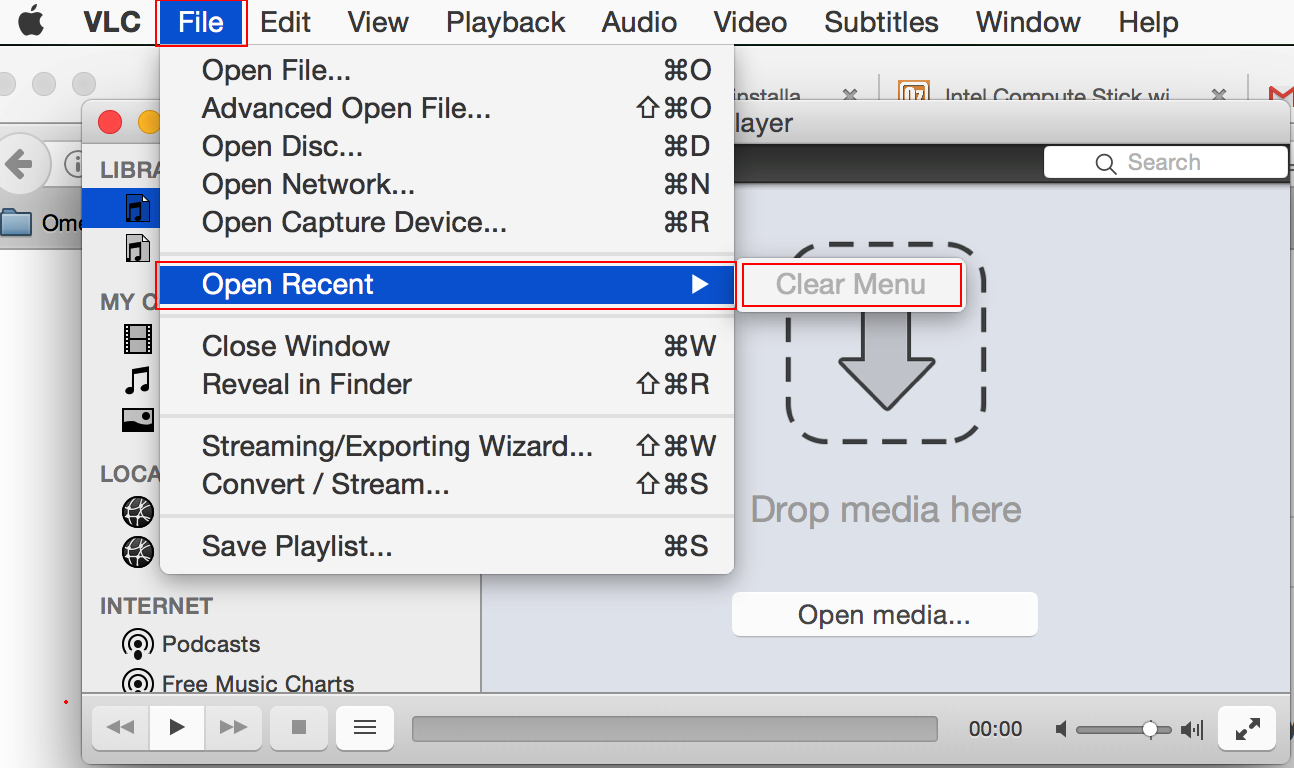Skip to the previous track
The width and height of the screenshot is (1294, 768).
[121, 727]
